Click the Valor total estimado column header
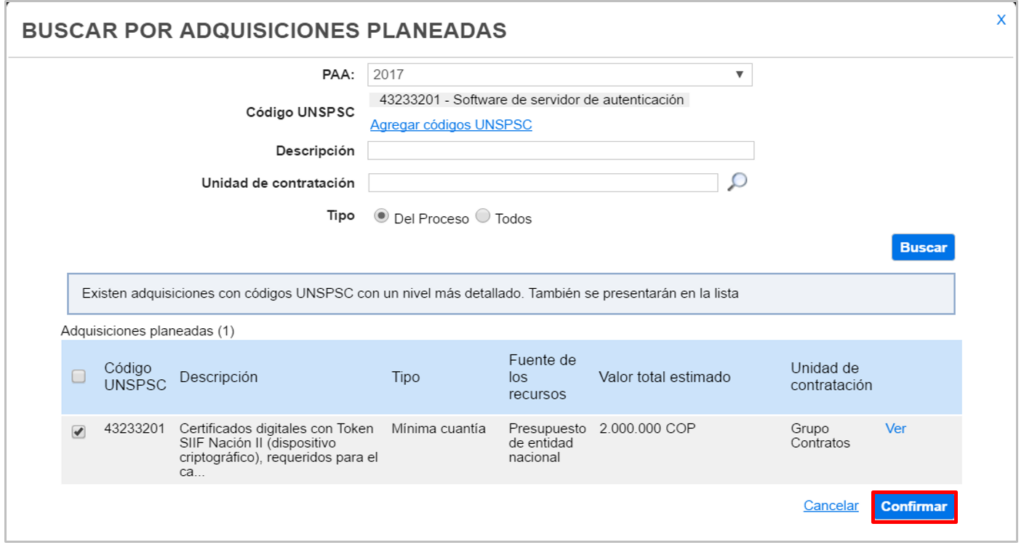This screenshot has height=545, width=1024. (x=664, y=377)
